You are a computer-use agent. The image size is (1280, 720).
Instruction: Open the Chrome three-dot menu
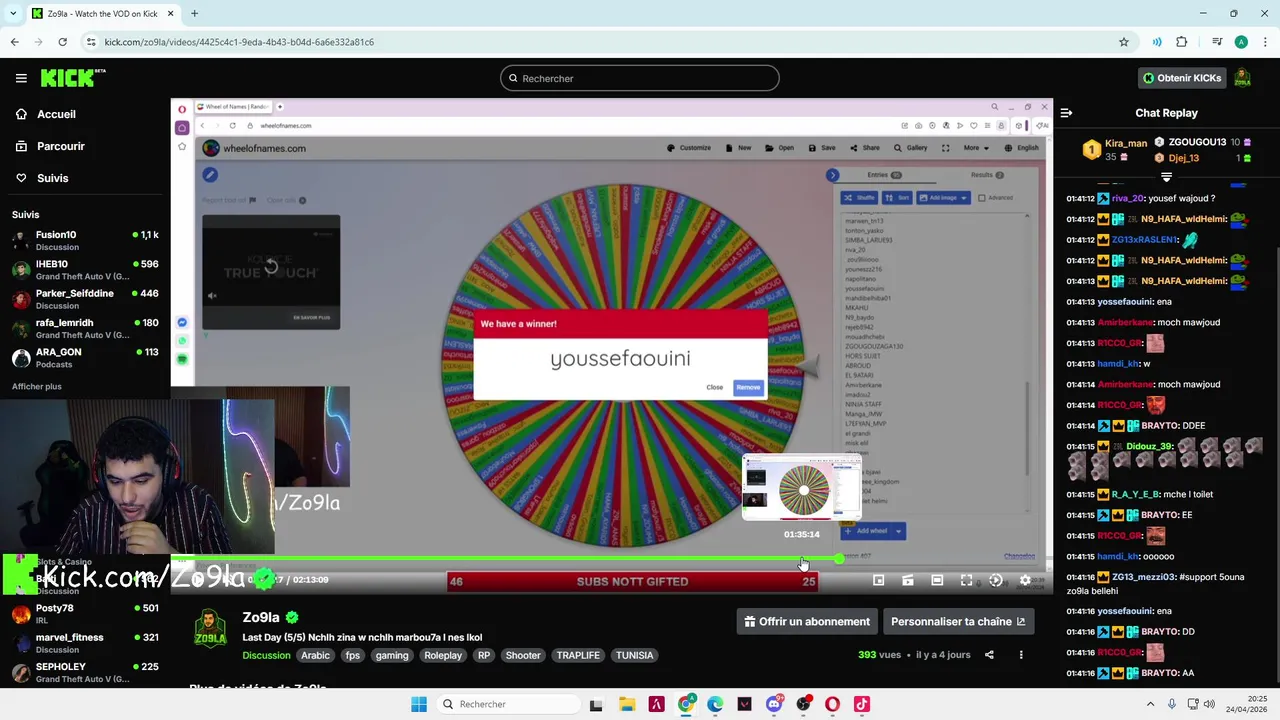[1265, 42]
